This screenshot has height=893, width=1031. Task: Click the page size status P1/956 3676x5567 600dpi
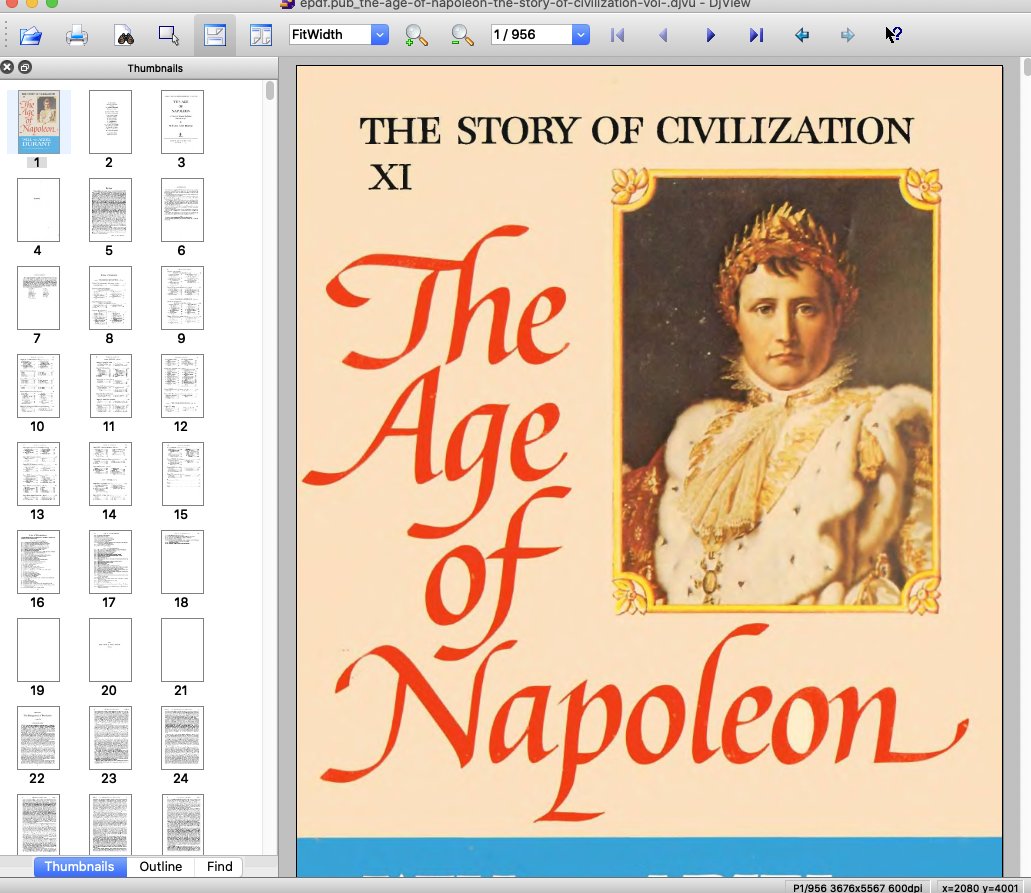[857, 887]
